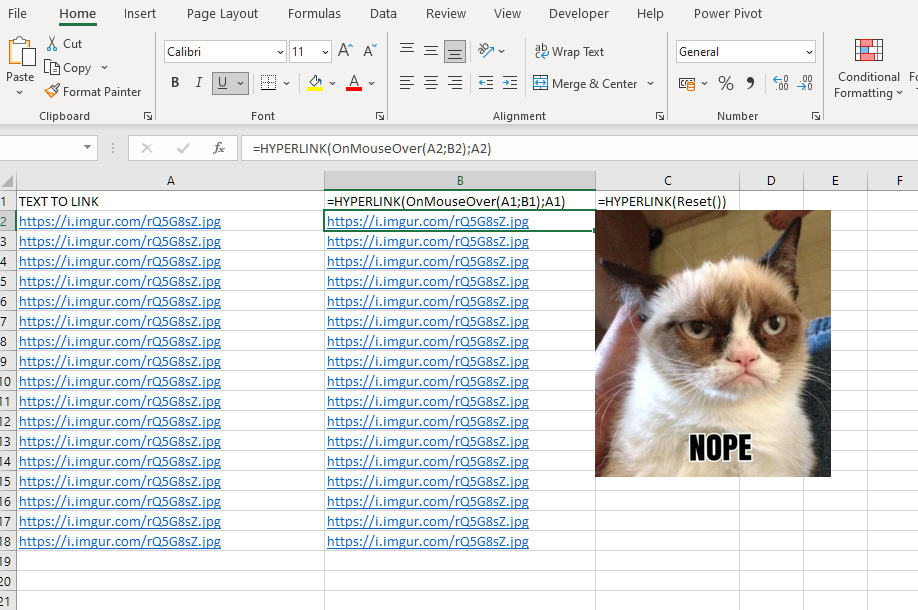This screenshot has height=610, width=918.
Task: Select column A header
Action: (x=170, y=181)
